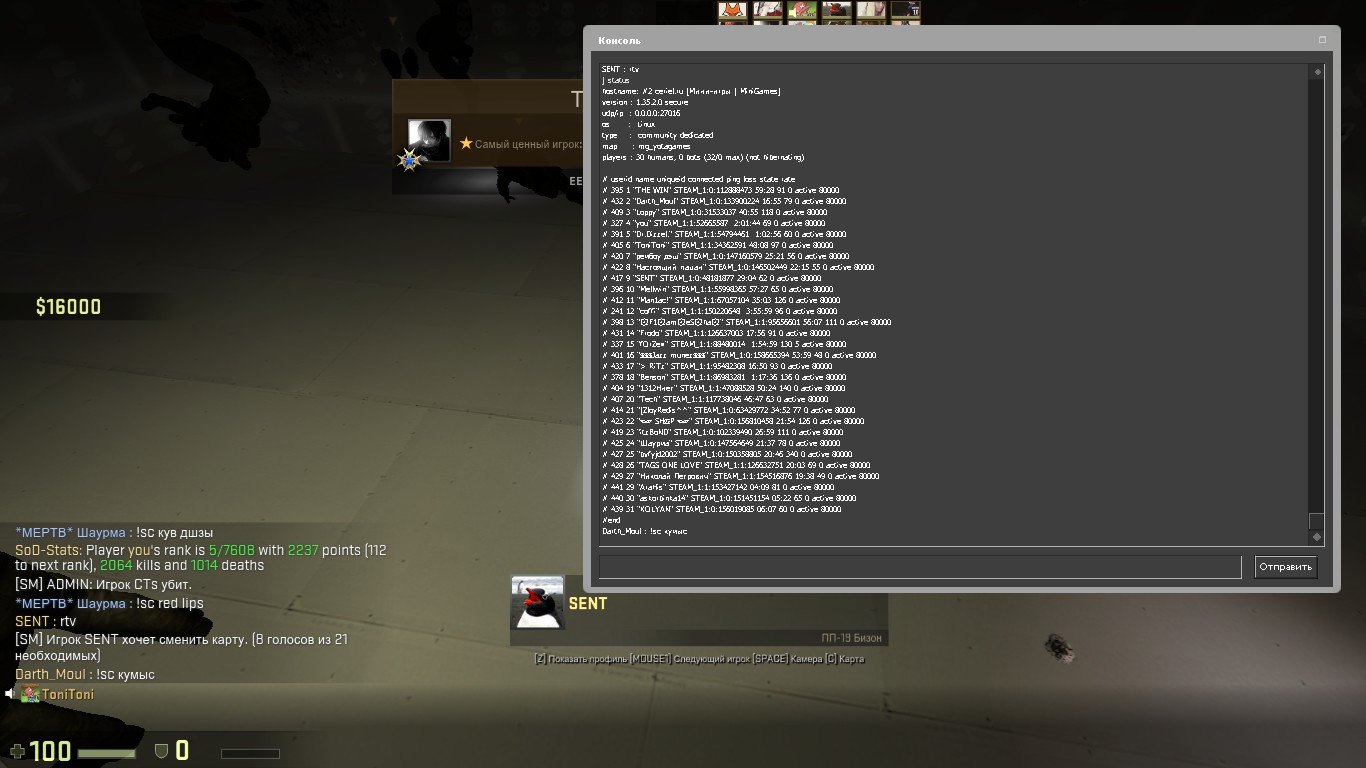Viewport: 1366px width, 768px height.
Task: Click the Показать профиль hint text
Action: click(580, 659)
